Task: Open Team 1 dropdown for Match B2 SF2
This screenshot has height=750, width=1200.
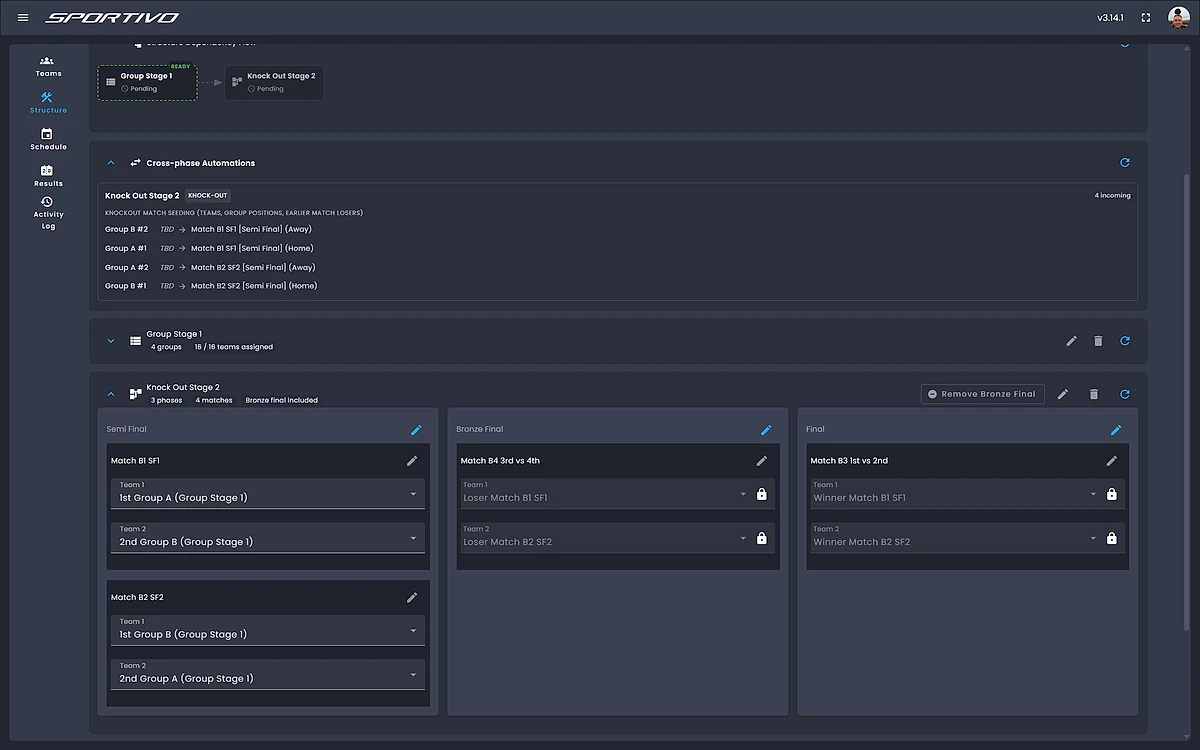Action: click(x=268, y=630)
